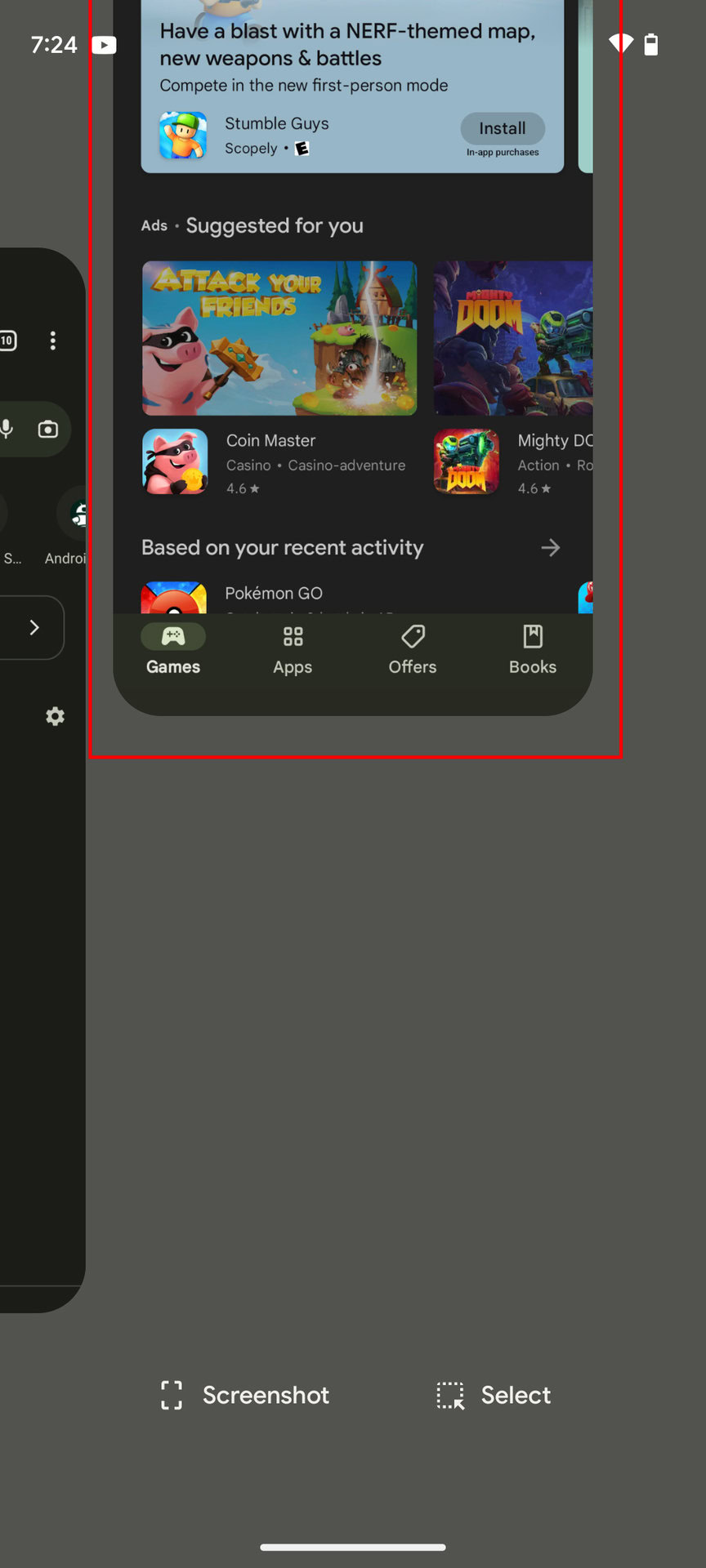Install Stumble Guys
706x1568 pixels.
(502, 129)
